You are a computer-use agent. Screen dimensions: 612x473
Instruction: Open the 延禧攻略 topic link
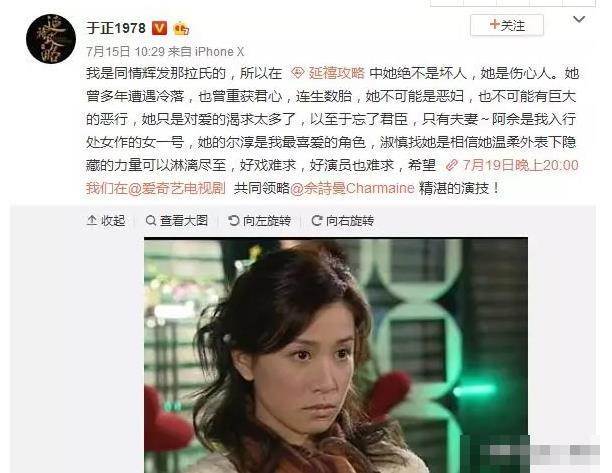click(336, 73)
